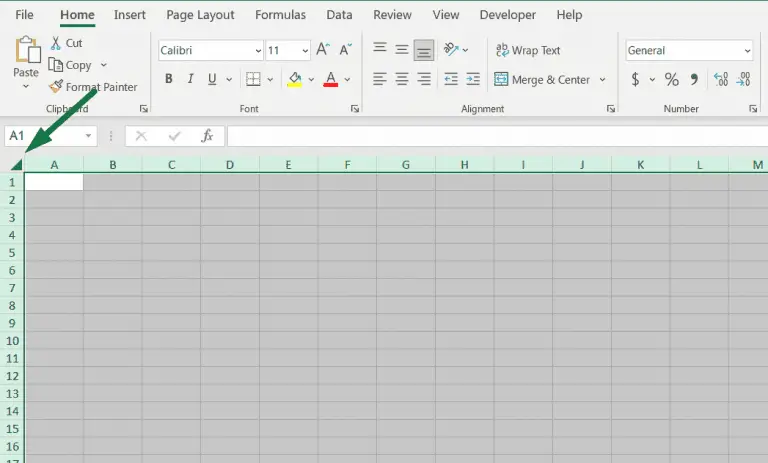768x463 pixels.
Task: Expand fill color palette arrow
Action: [x=311, y=79]
